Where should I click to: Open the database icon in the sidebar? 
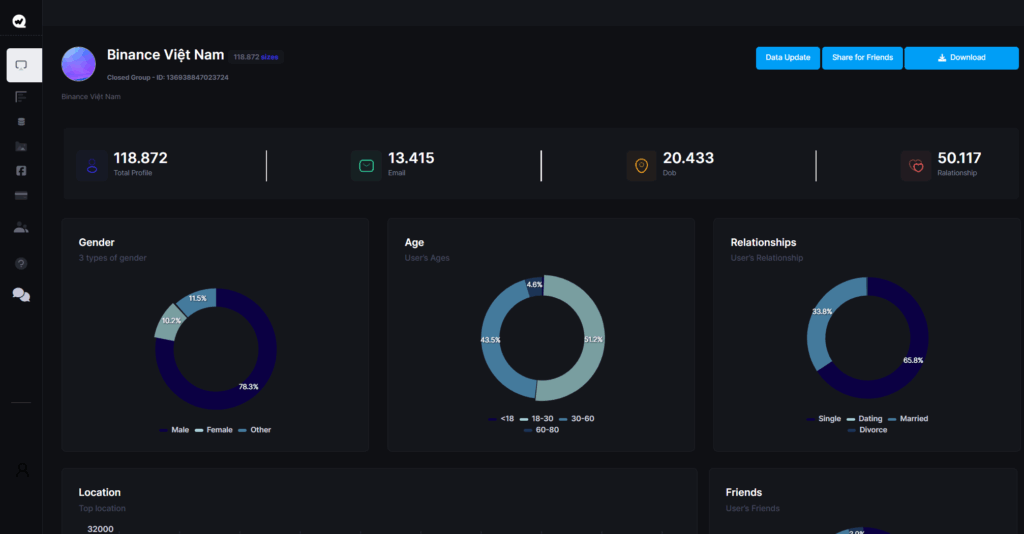[21, 121]
